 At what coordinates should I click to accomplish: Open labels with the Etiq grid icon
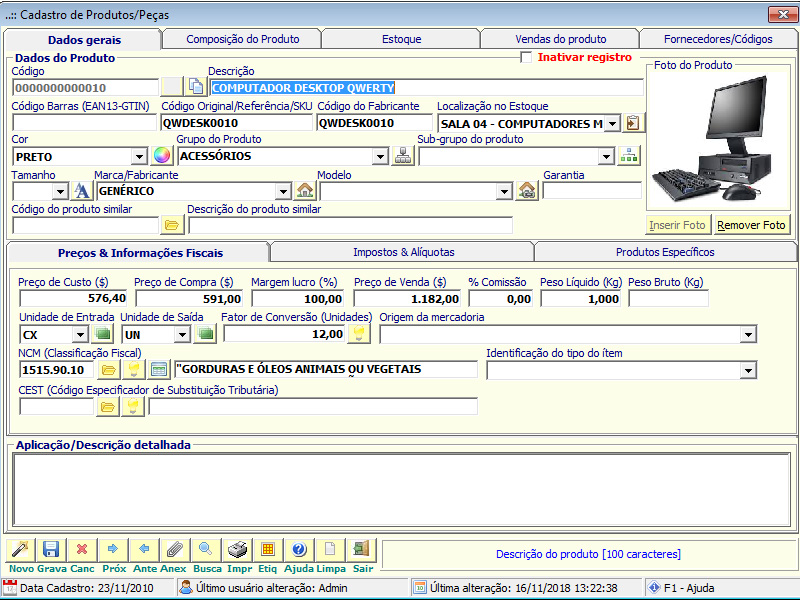[267, 549]
